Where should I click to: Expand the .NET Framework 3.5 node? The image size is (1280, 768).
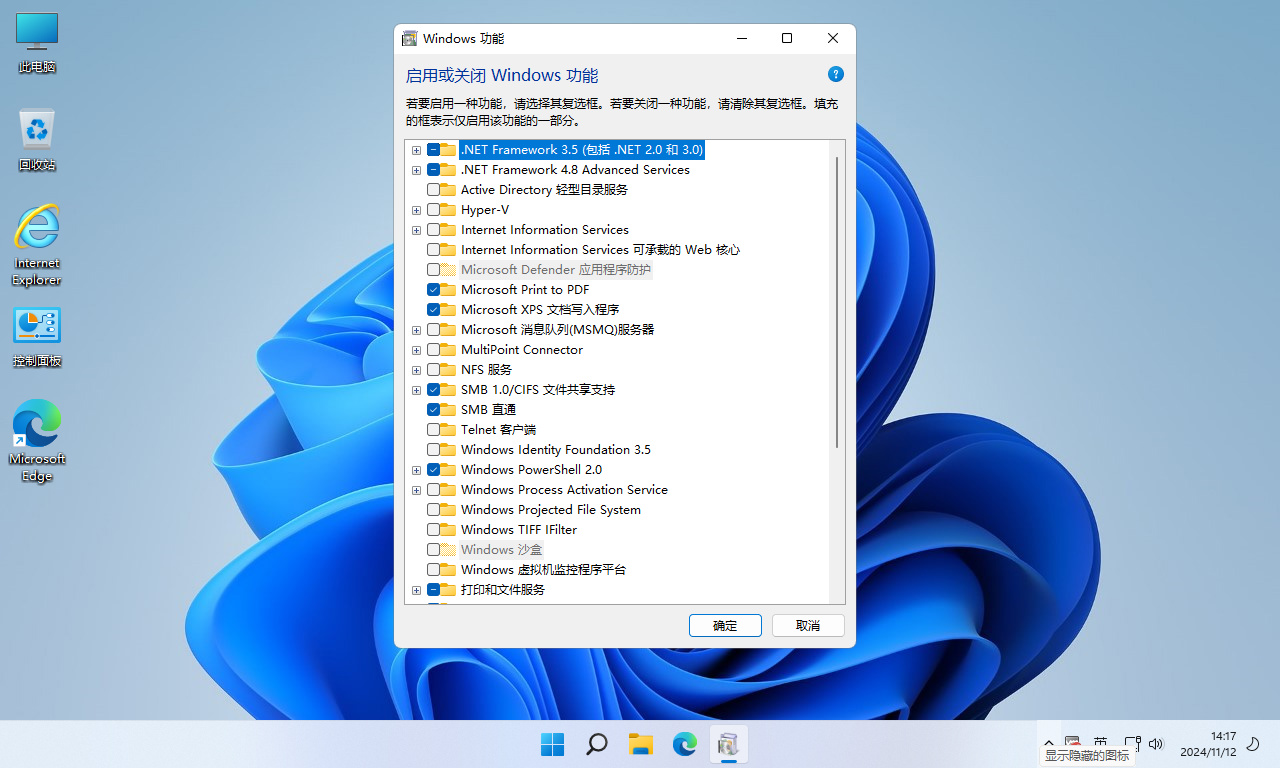416,150
